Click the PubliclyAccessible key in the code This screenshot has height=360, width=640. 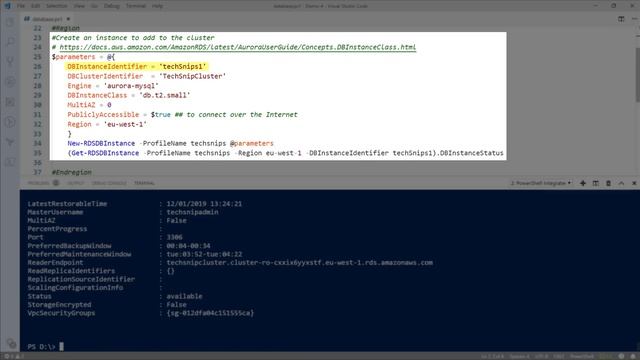[x=103, y=115]
